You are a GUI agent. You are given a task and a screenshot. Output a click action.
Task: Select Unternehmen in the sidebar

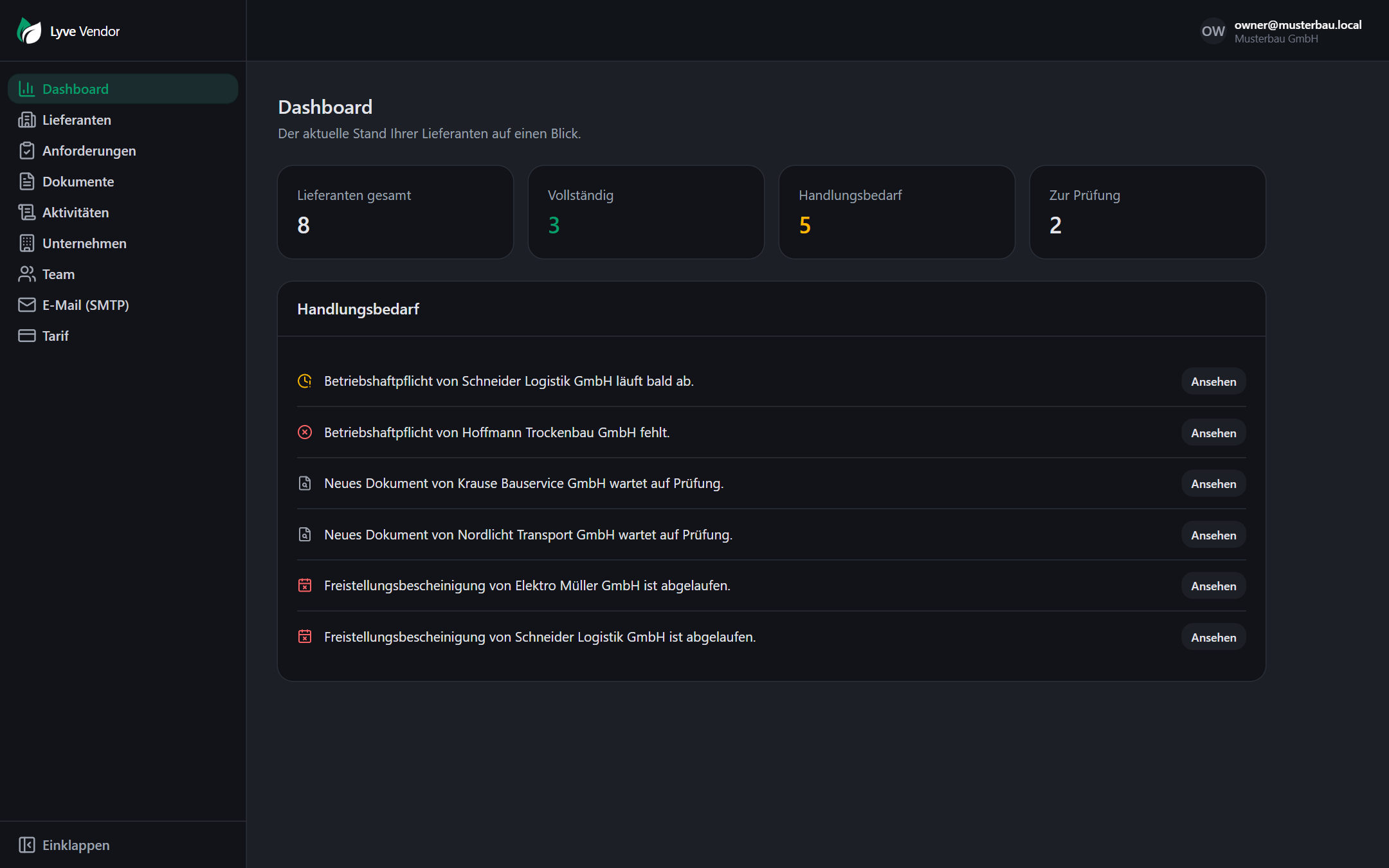coord(123,243)
